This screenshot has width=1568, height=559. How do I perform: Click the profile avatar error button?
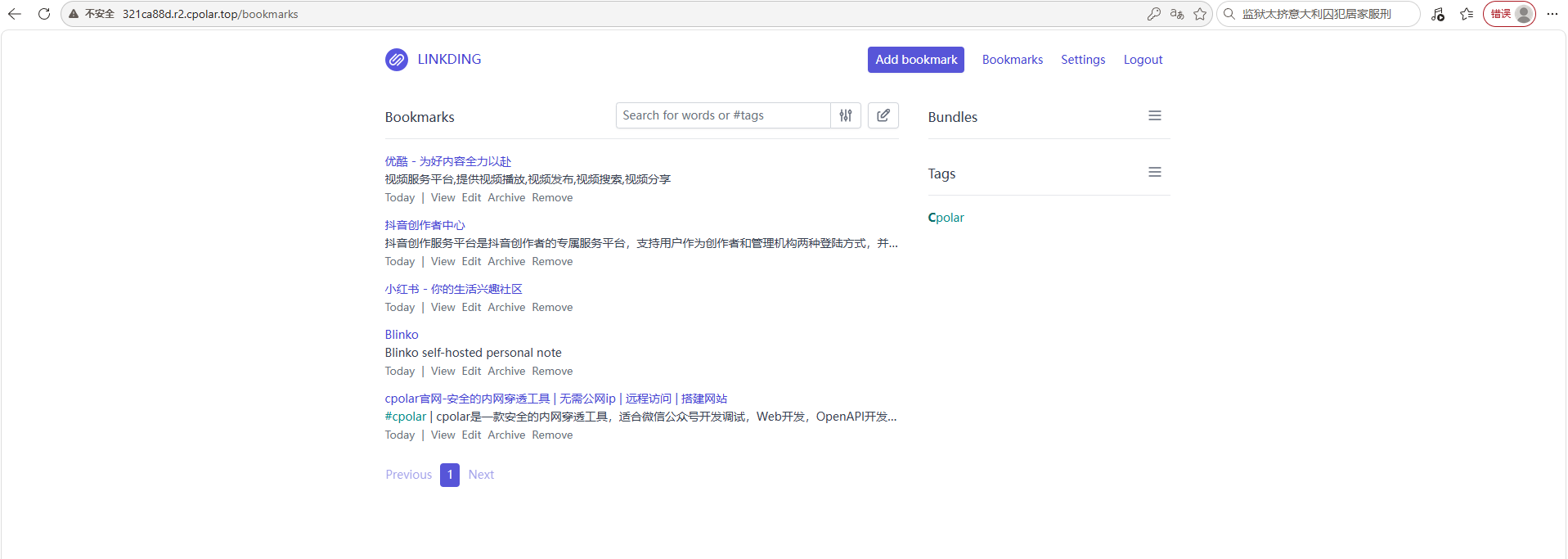click(1509, 14)
